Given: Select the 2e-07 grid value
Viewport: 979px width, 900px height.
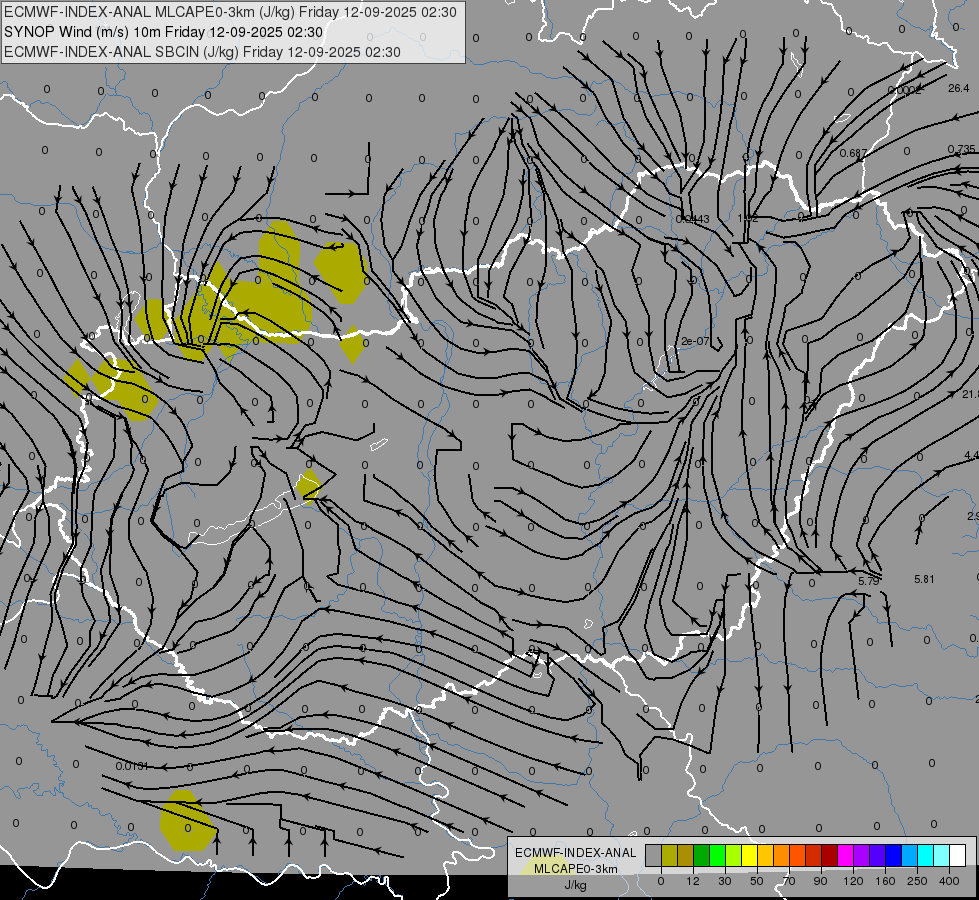Looking at the screenshot, I should (695, 341).
